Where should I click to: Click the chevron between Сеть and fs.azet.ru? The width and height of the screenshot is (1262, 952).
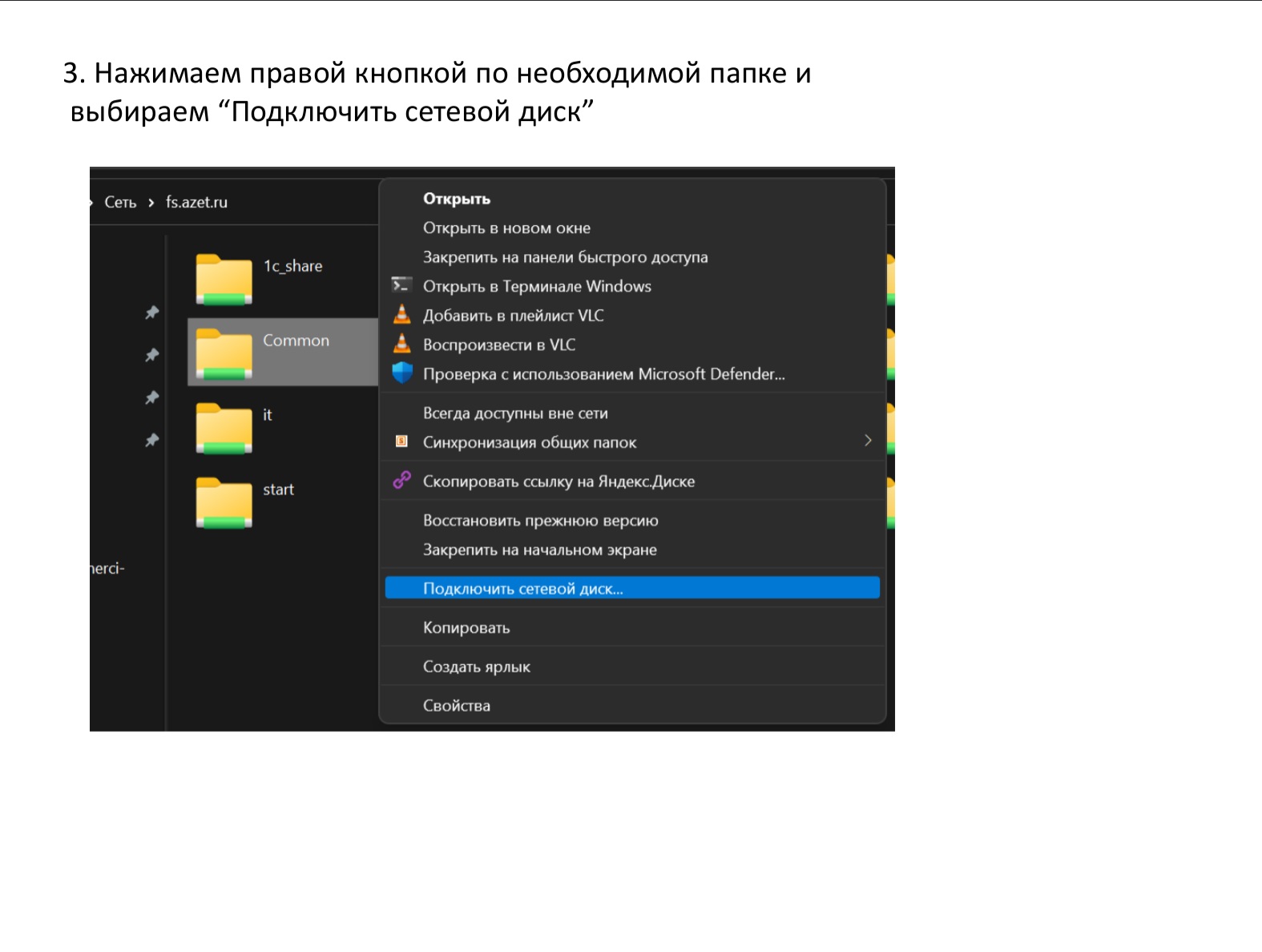[151, 203]
